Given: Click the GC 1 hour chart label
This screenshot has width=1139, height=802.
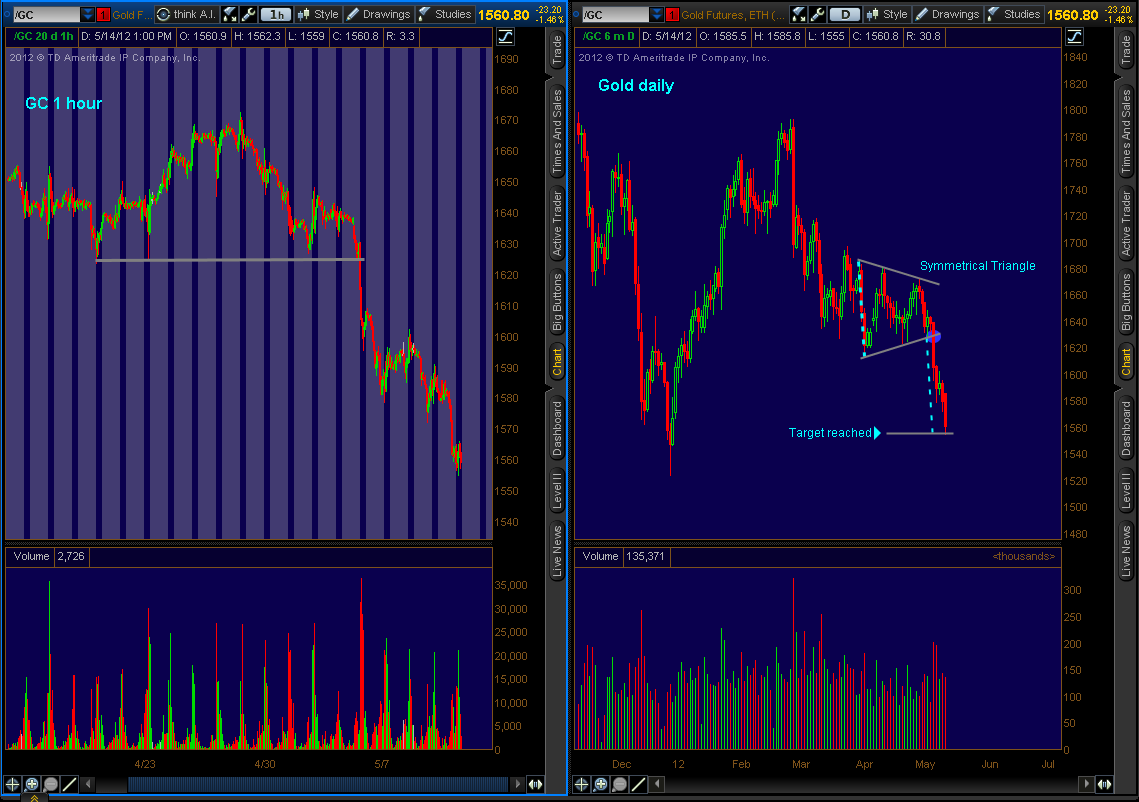Looking at the screenshot, I should click(x=64, y=103).
